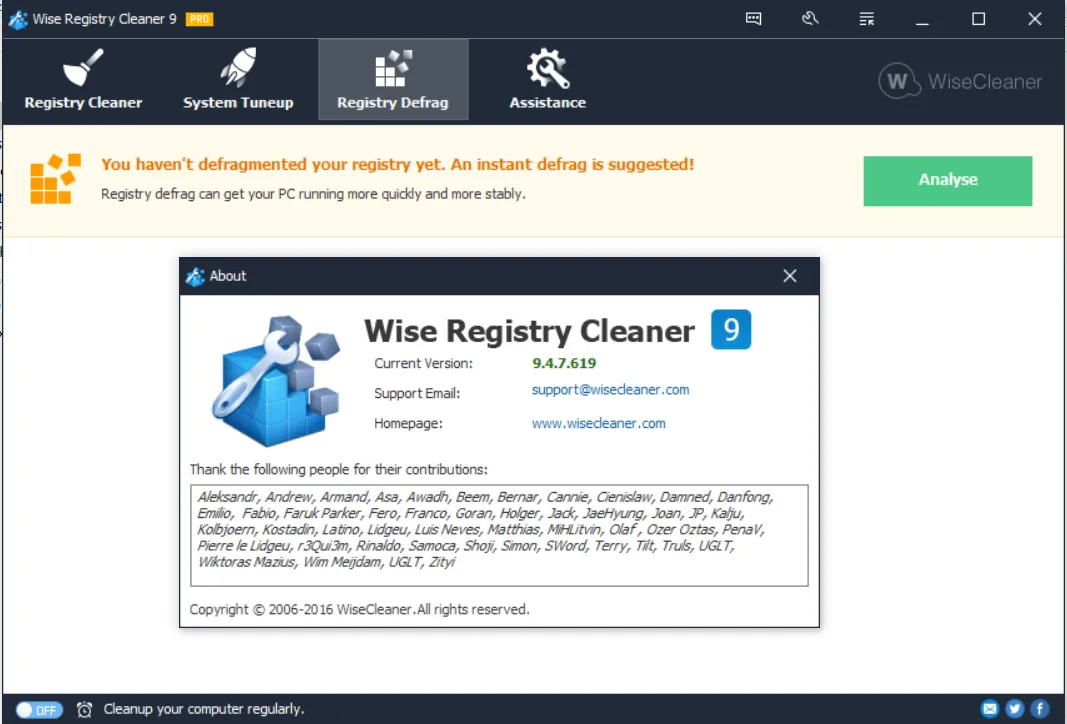Switch to the System Tuneup tab
1067x724 pixels.
point(238,80)
